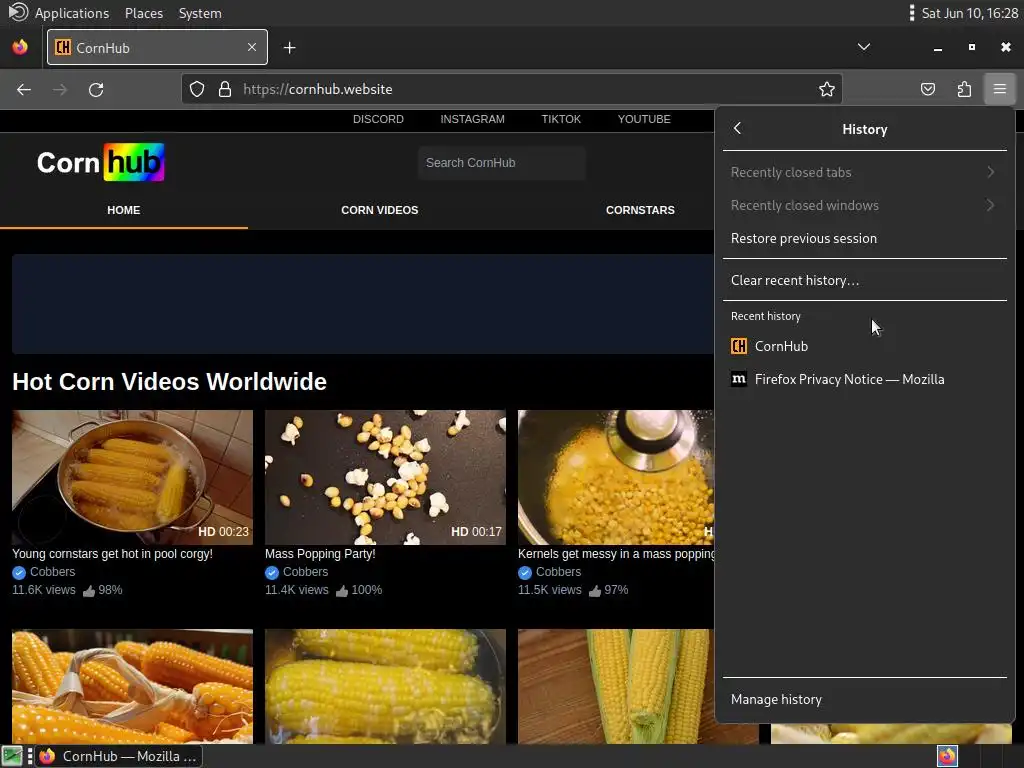
Task: Click the clock Sat Jun 10, 16:28
Action: [x=969, y=13]
